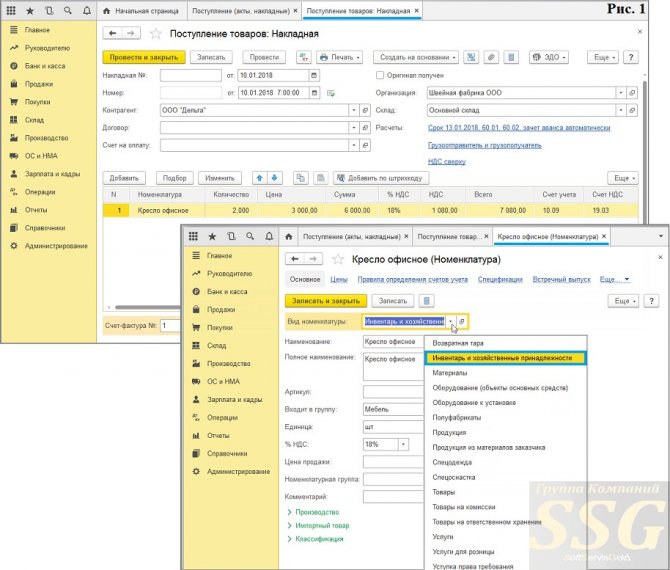Click Записать и закрыть in Номенклатура form
This screenshot has width=670, height=570.
(326, 301)
